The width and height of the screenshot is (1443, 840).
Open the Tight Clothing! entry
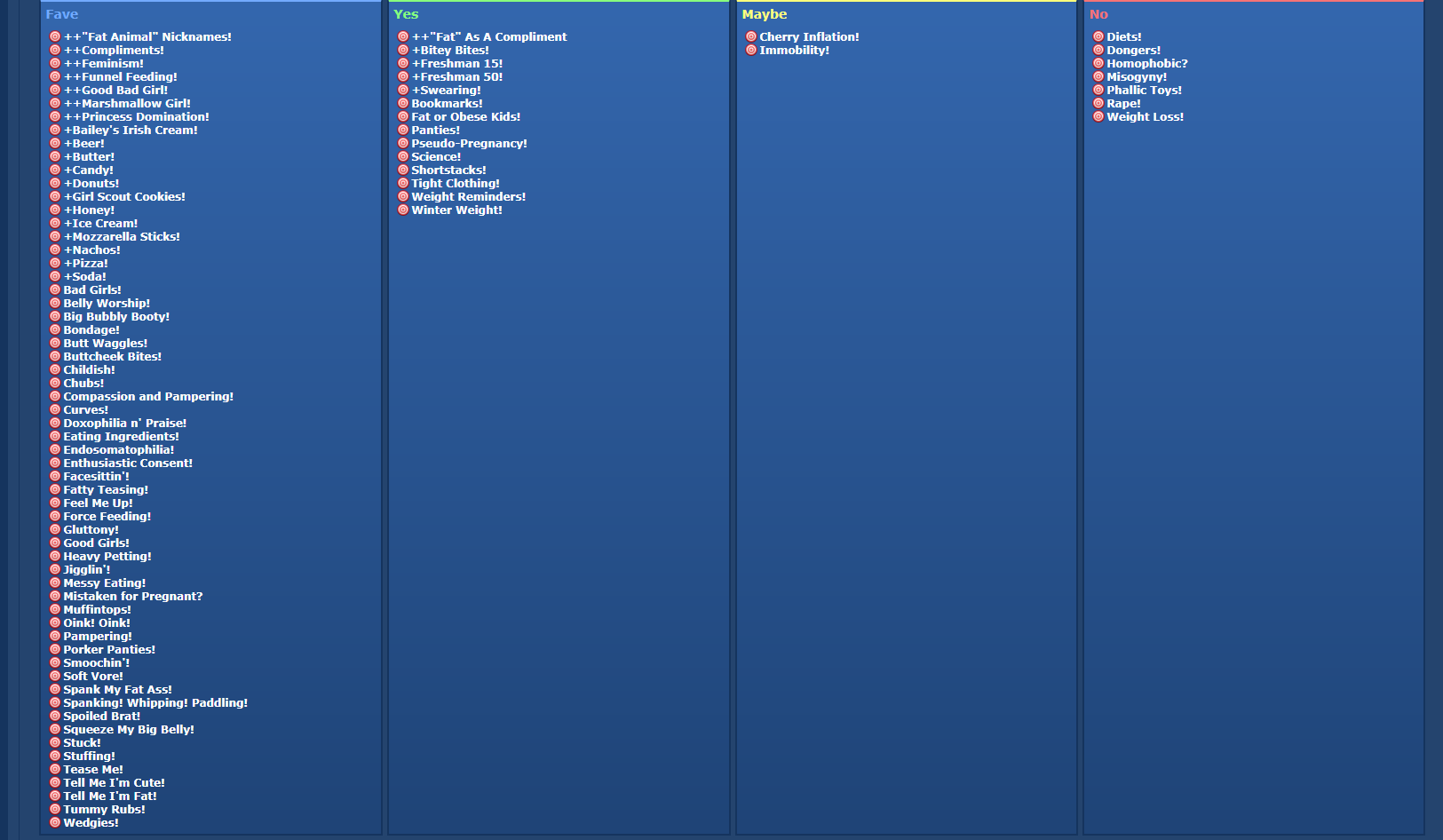click(456, 183)
